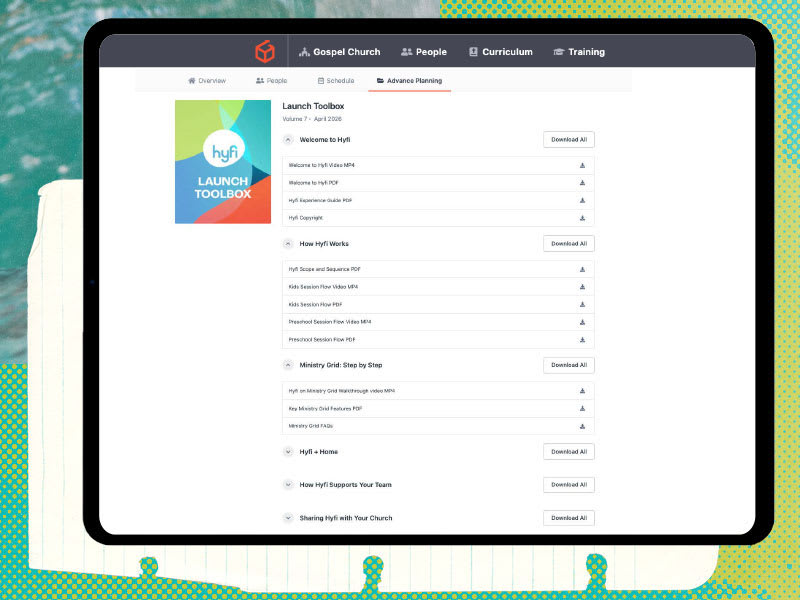Download the Preschool Session Flow Video MP4
The image size is (800, 600).
point(582,322)
